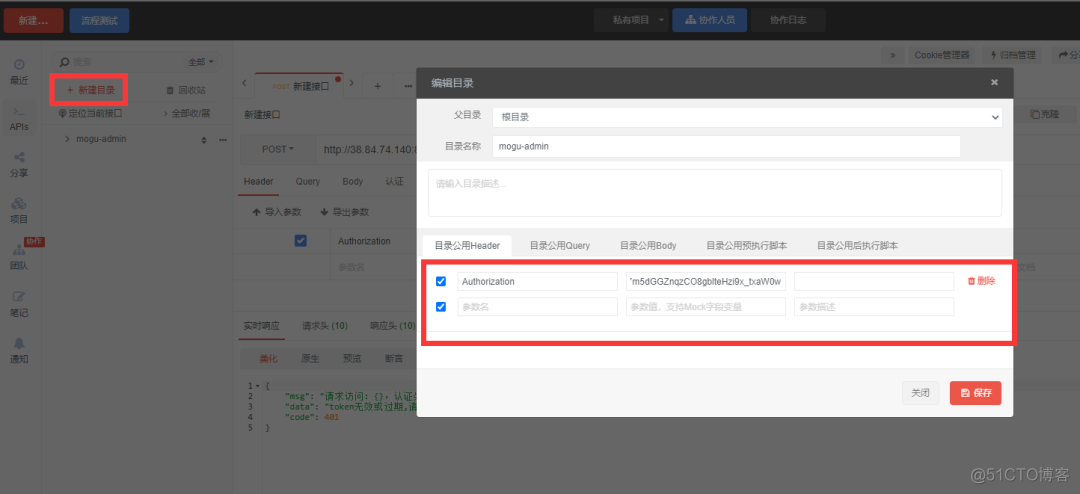
Task: Click next tab arrow right of 新建接口
Action: (x=351, y=83)
